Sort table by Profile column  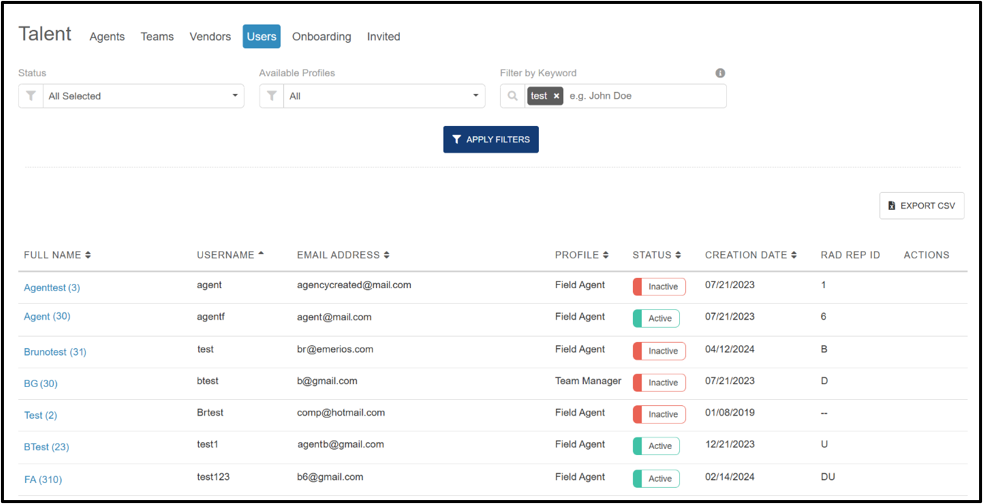(581, 255)
